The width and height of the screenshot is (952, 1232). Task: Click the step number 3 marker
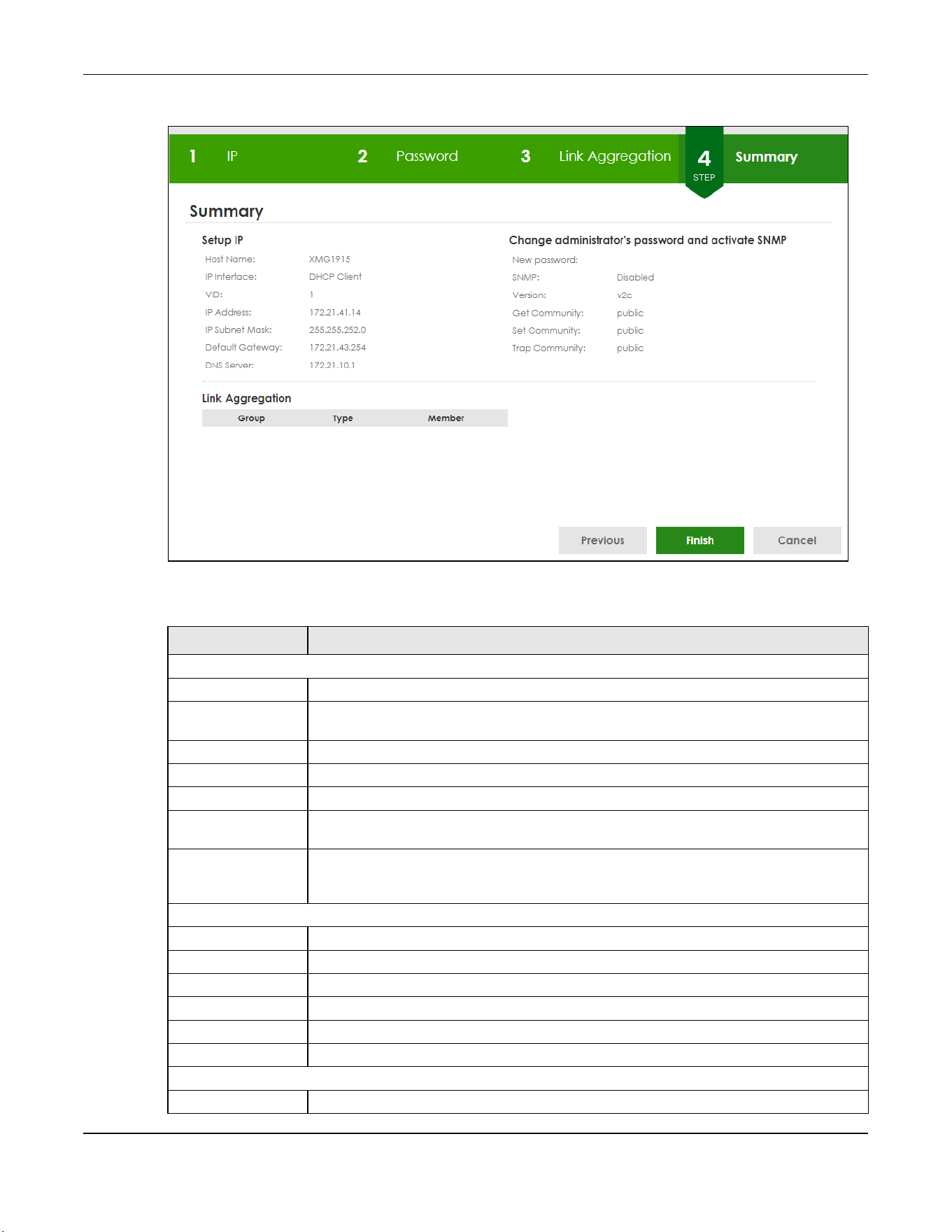point(525,156)
